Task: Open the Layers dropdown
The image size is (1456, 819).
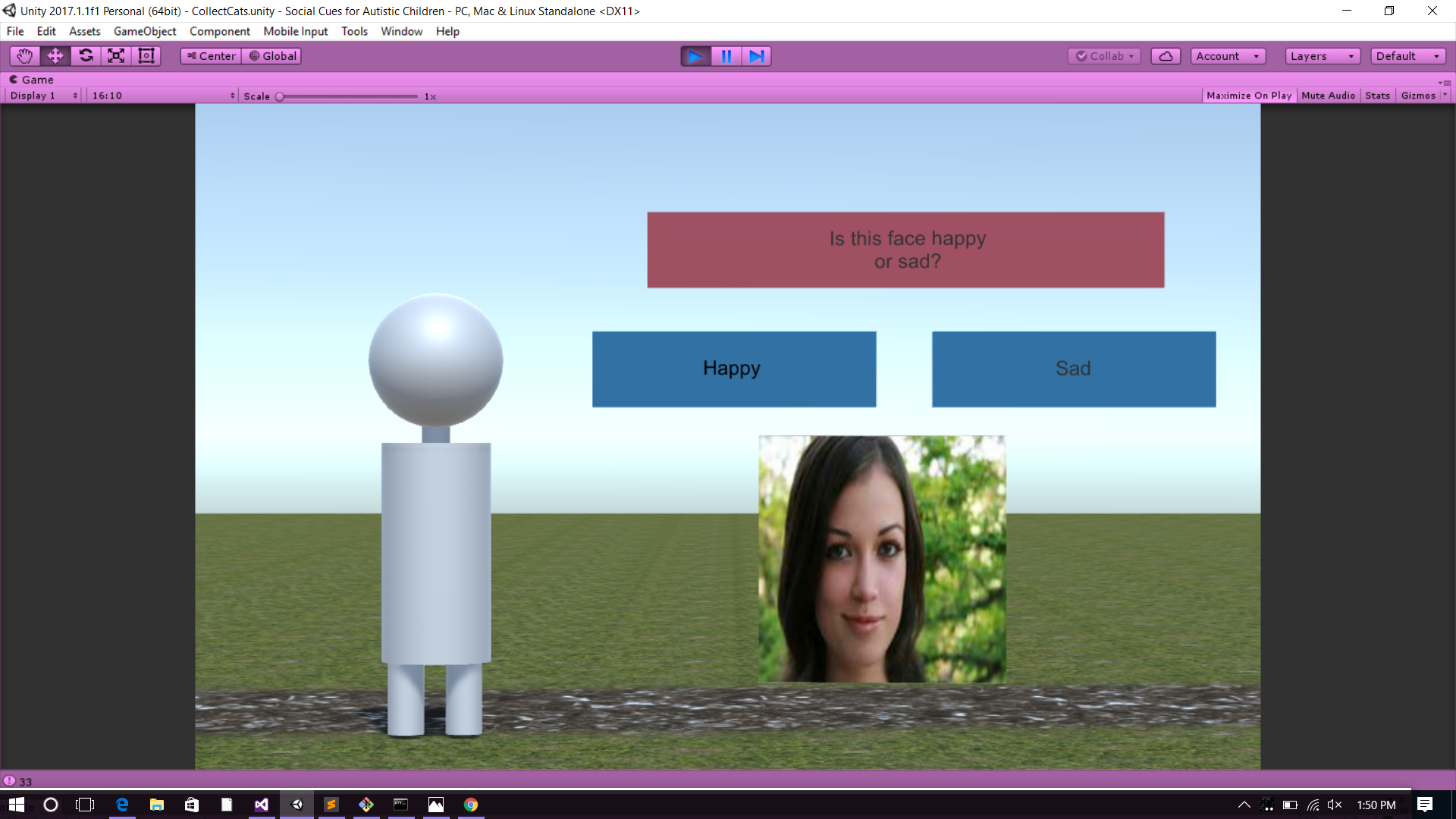Action: tap(1322, 56)
